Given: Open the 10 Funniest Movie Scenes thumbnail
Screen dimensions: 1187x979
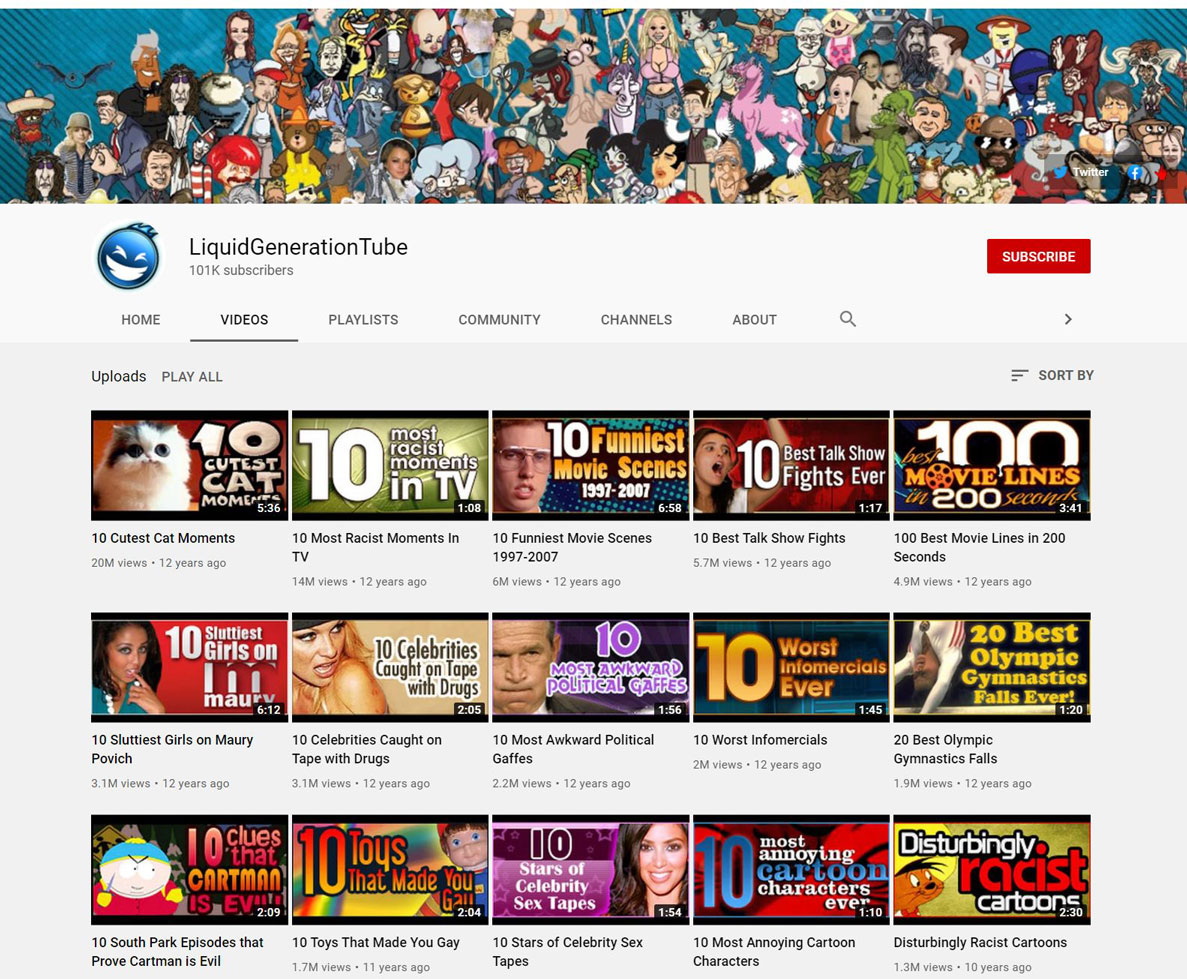Looking at the screenshot, I should pos(590,466).
